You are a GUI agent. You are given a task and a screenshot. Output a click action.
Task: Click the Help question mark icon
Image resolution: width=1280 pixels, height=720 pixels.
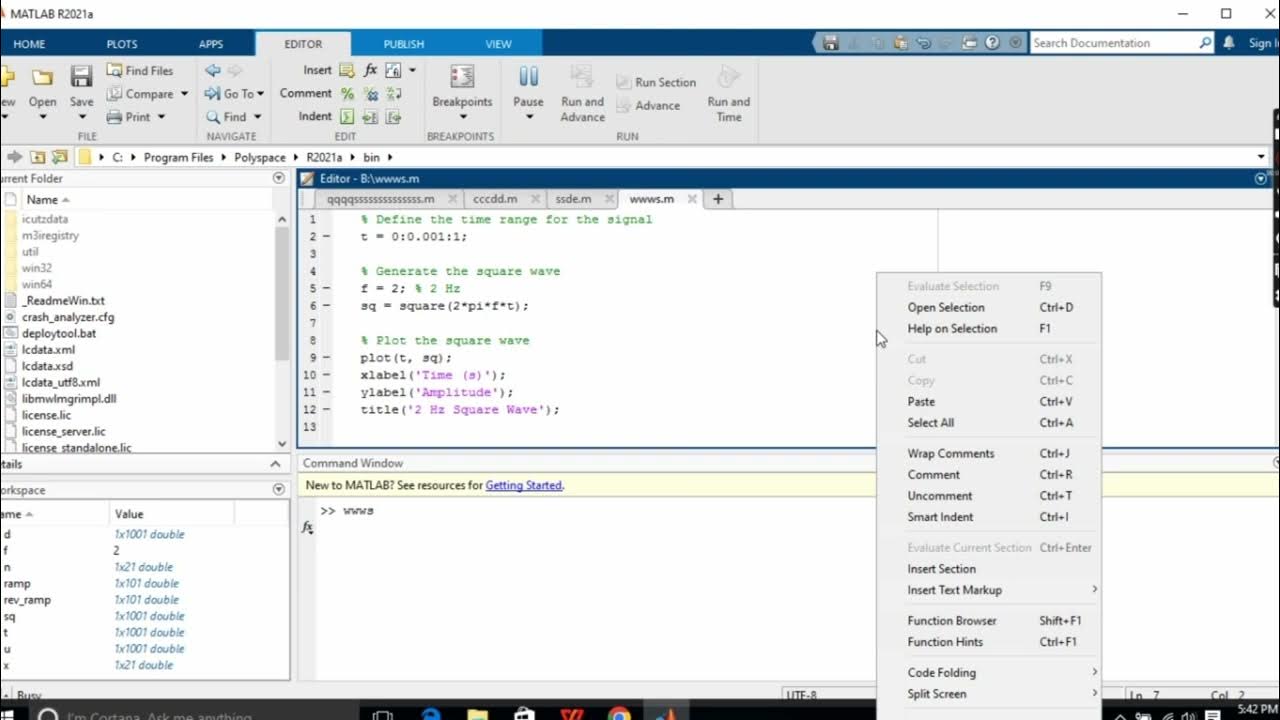click(x=992, y=43)
